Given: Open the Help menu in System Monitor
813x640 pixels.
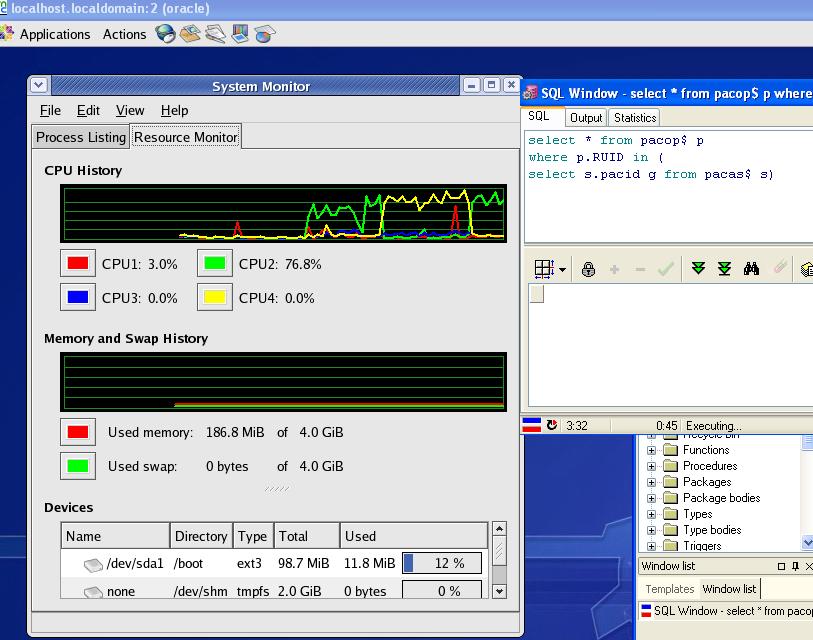Looking at the screenshot, I should (x=174, y=110).
